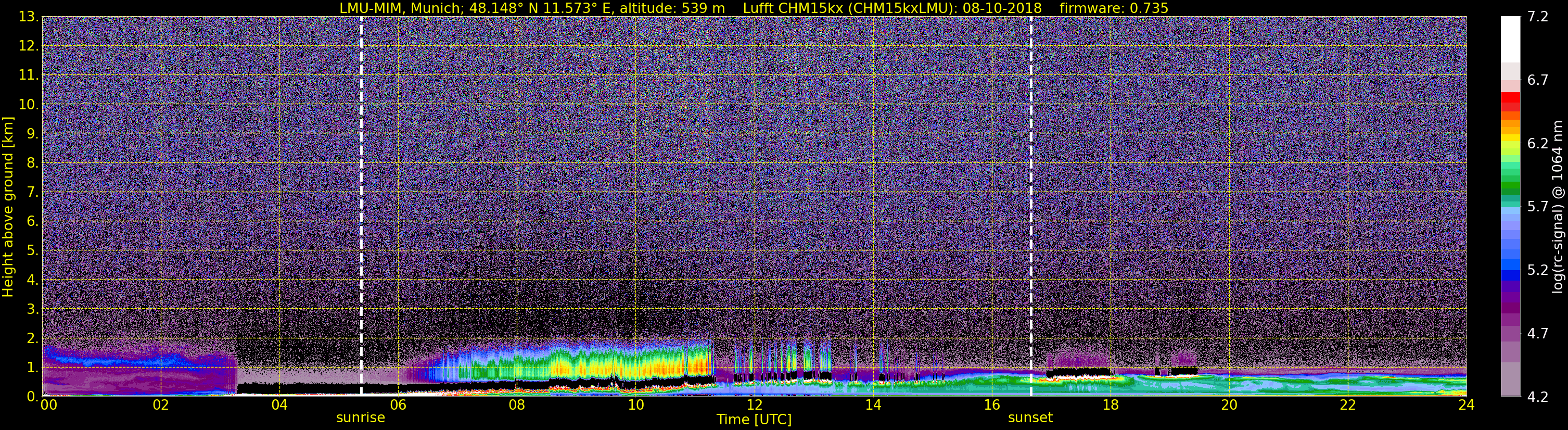Screen dimensions: 1568x430
Task: Click the time axis tick '24'
Action: pyautogui.click(x=1467, y=405)
